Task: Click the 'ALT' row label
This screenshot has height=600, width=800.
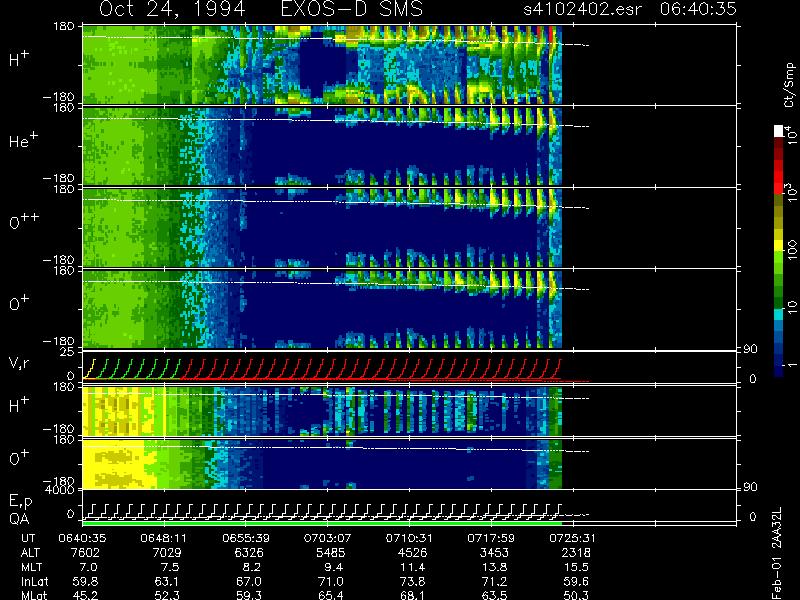Action: [30, 553]
